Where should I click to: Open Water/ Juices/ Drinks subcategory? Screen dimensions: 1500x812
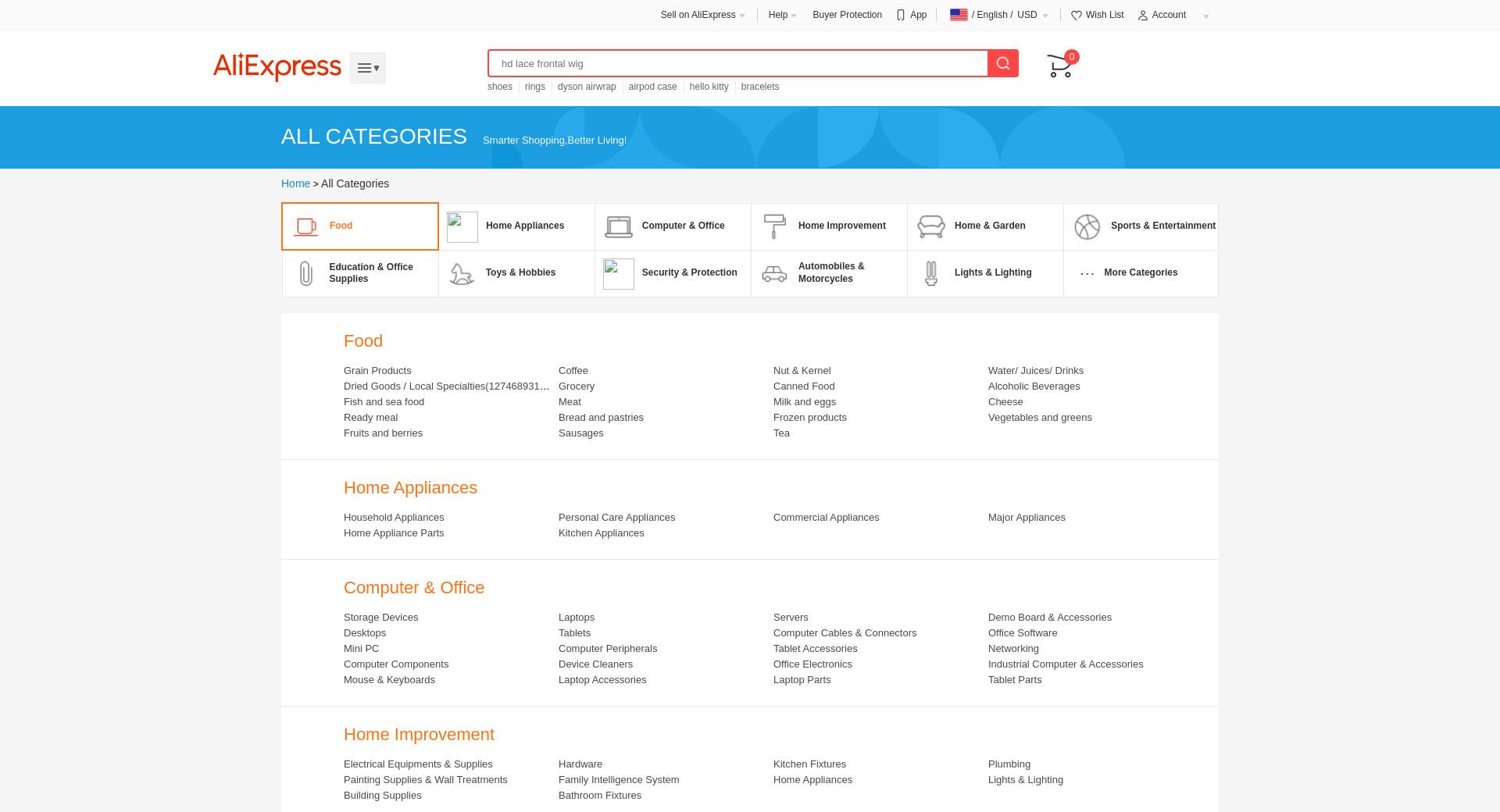[x=1036, y=371]
